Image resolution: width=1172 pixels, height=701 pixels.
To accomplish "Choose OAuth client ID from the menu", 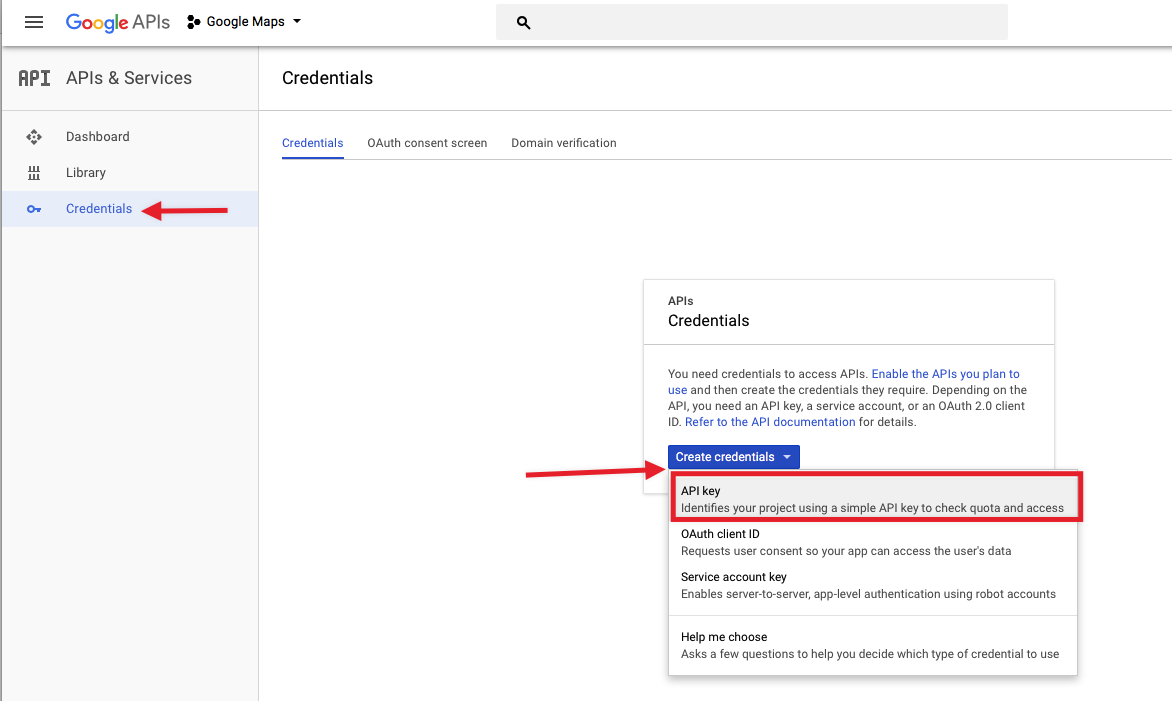I will (873, 542).
